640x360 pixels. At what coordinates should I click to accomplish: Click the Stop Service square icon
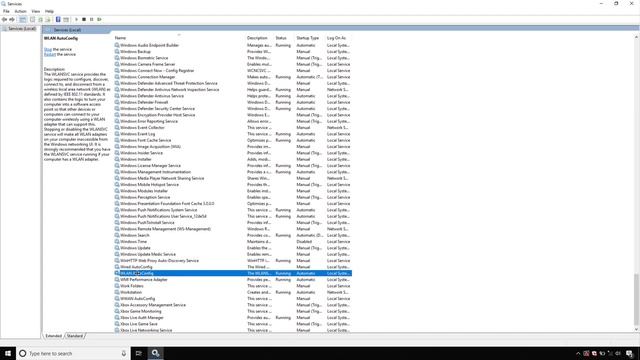tap(84, 20)
